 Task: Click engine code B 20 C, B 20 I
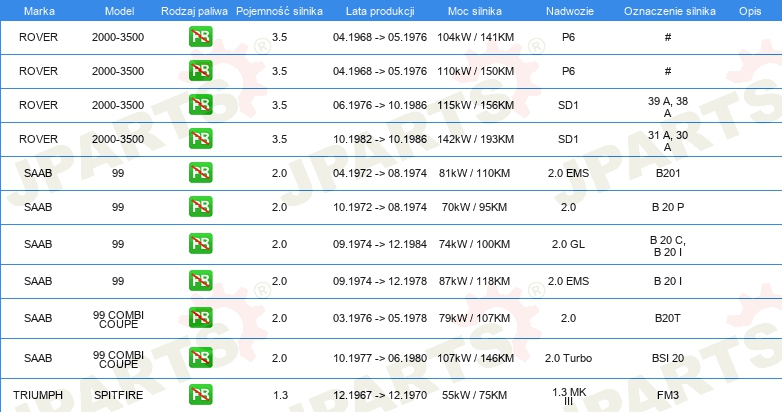click(668, 246)
